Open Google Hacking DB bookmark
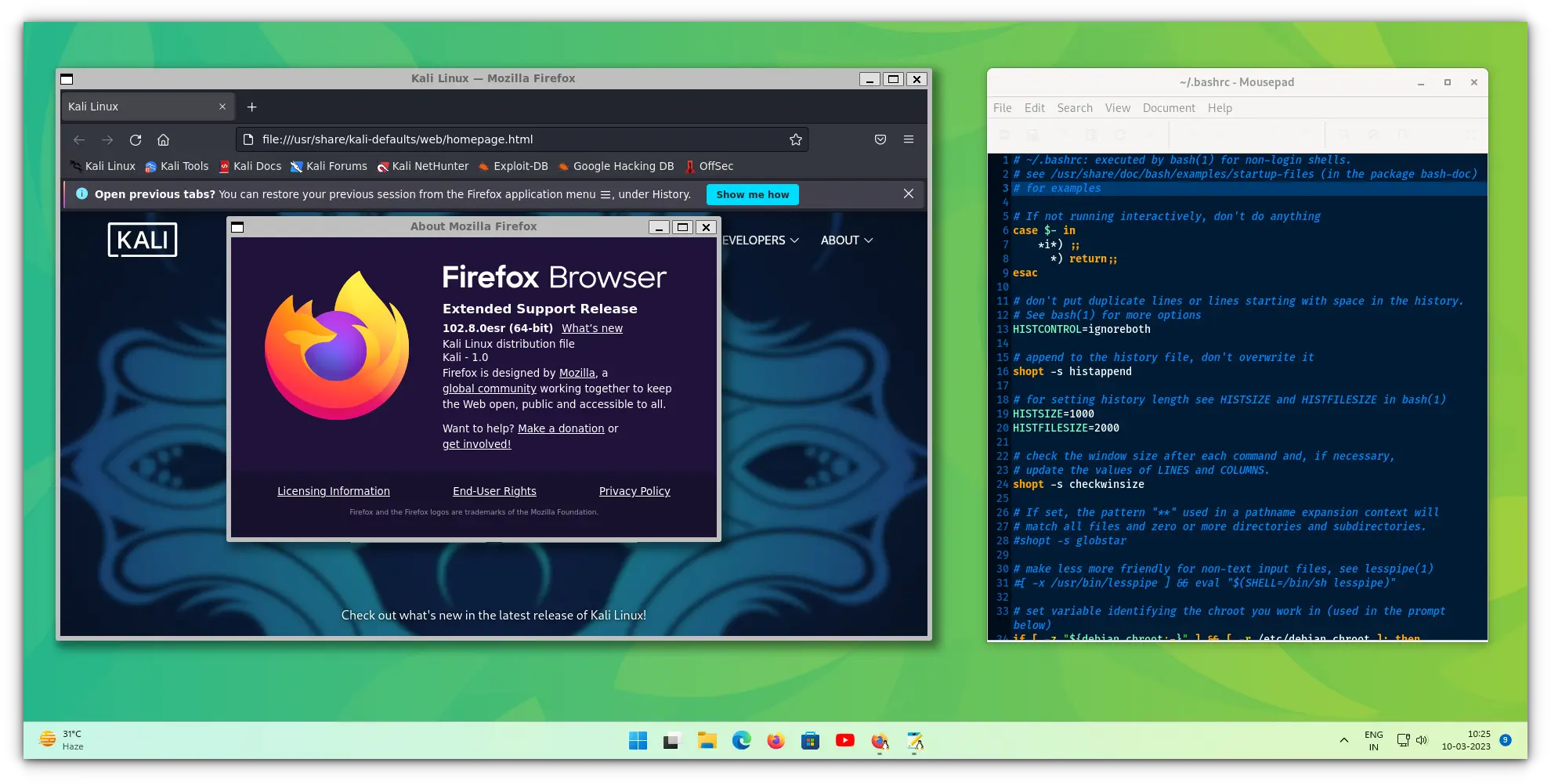The image size is (1551, 784). 616,166
